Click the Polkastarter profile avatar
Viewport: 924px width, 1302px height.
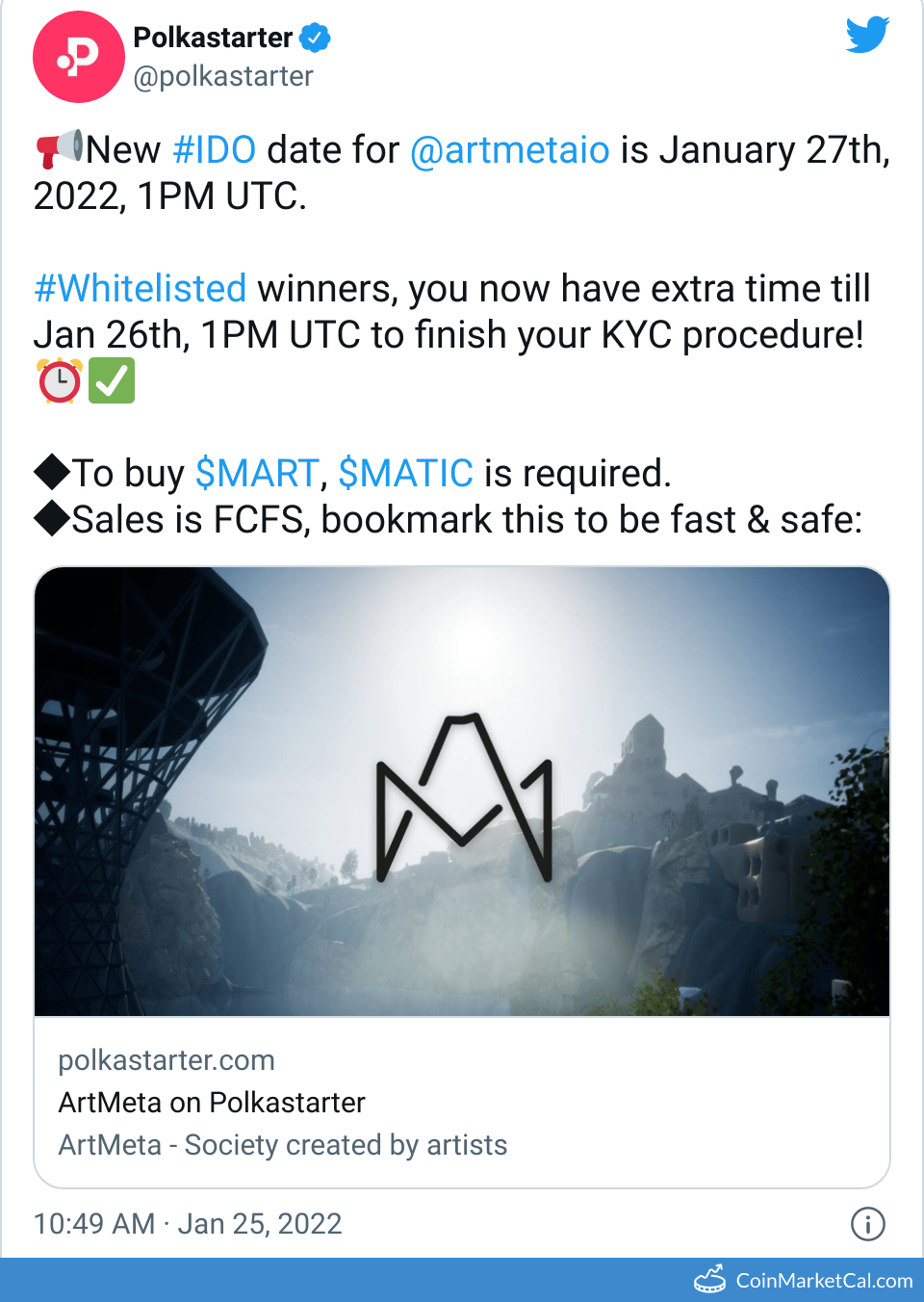point(79,57)
